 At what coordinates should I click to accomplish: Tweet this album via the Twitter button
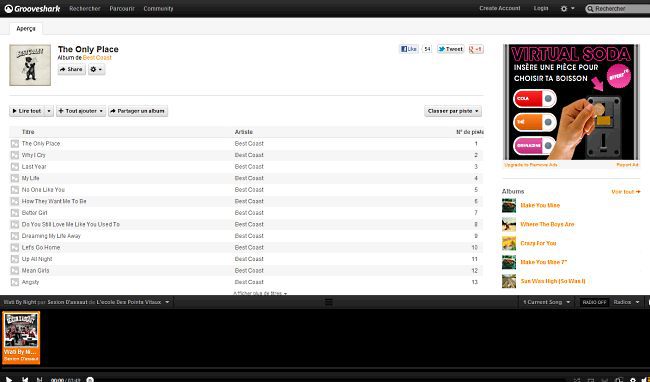[x=450, y=49]
